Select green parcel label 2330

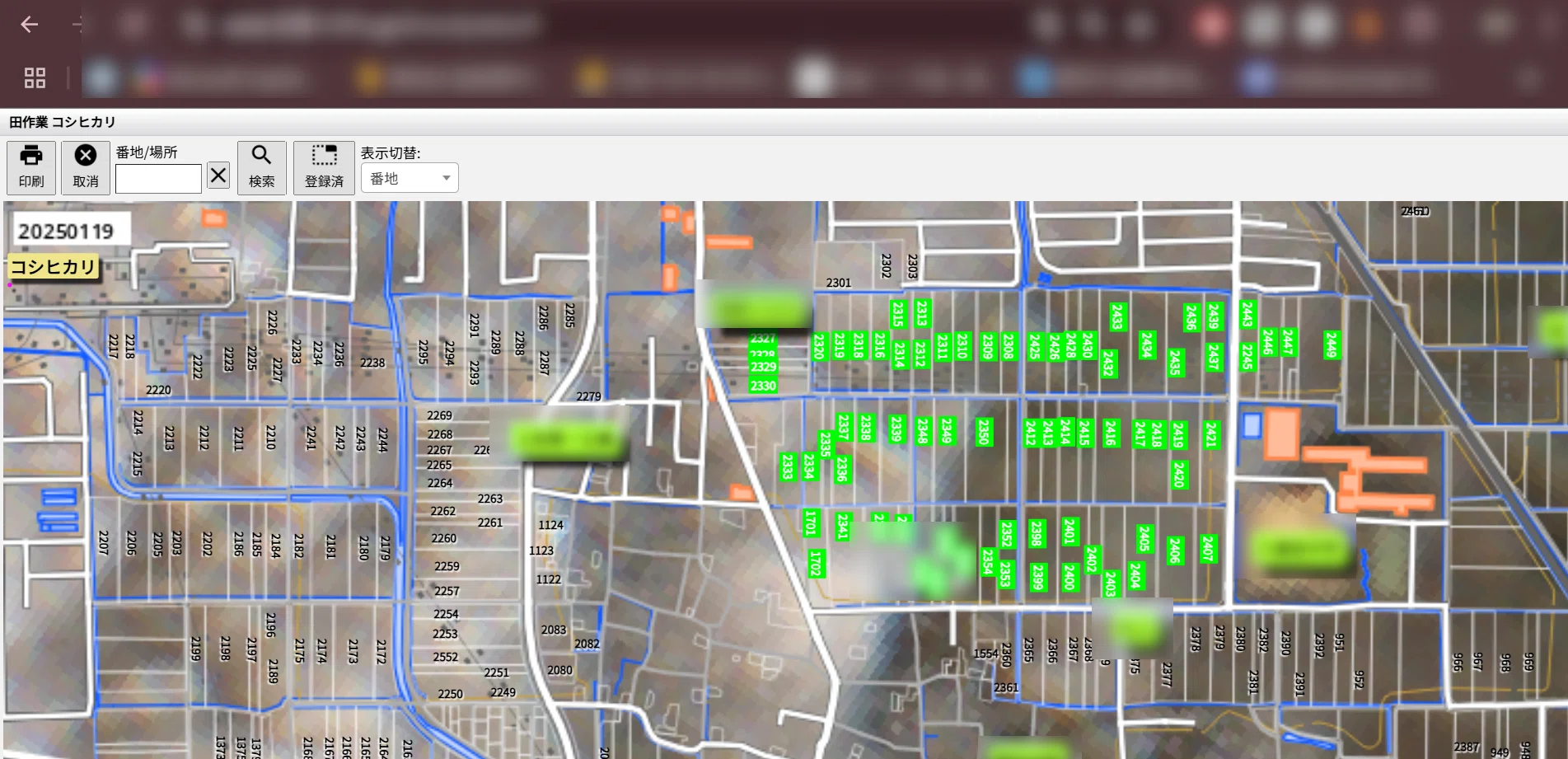[x=763, y=386]
